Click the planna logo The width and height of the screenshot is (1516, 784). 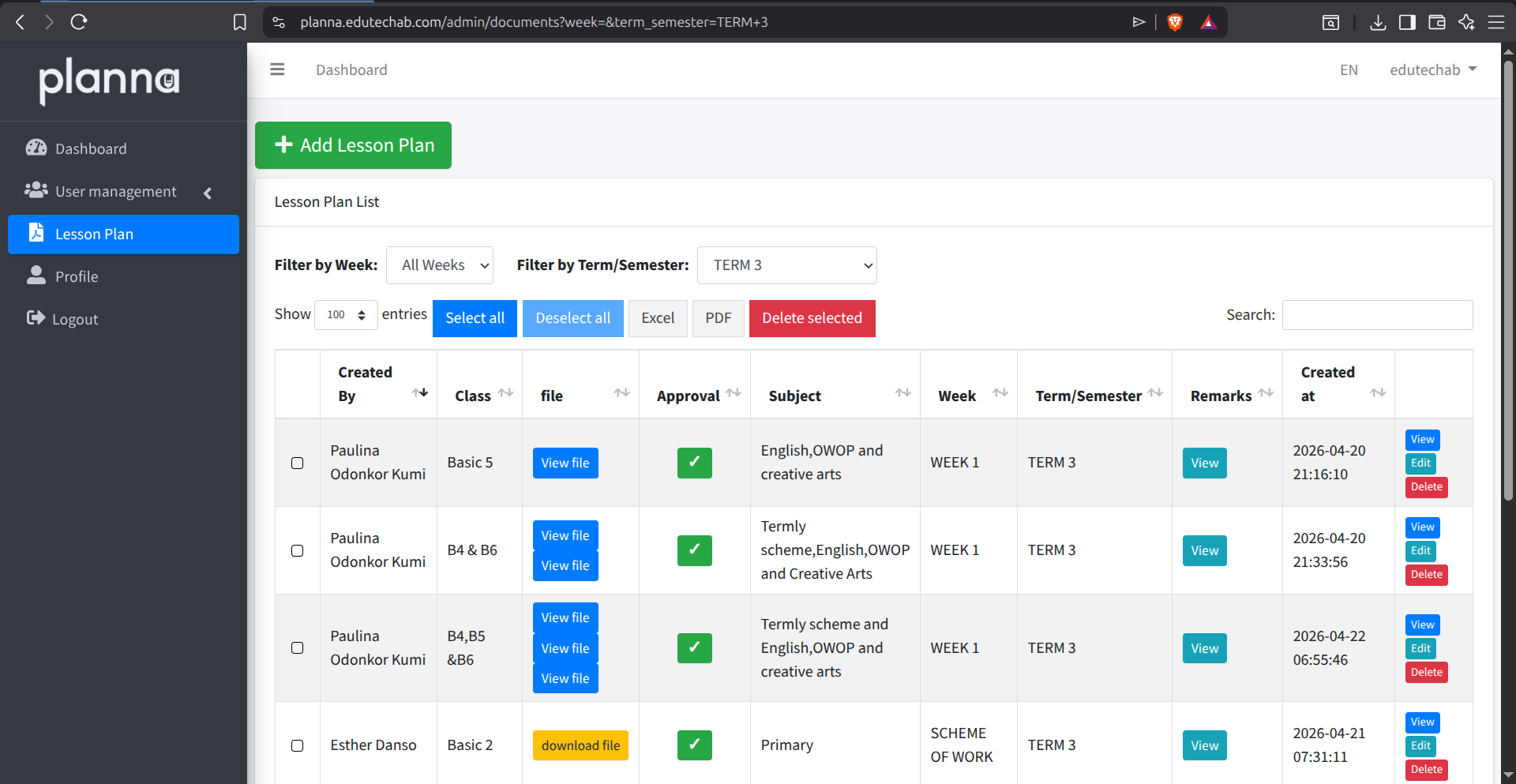[110, 81]
